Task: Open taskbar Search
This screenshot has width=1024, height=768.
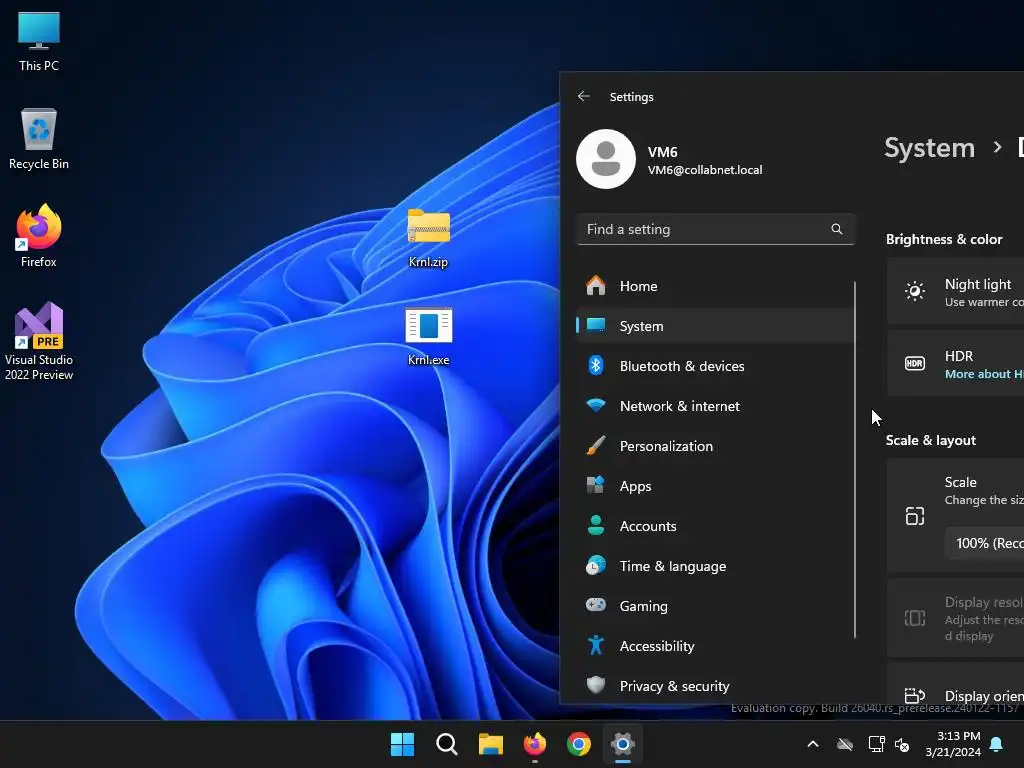Action: 447,744
